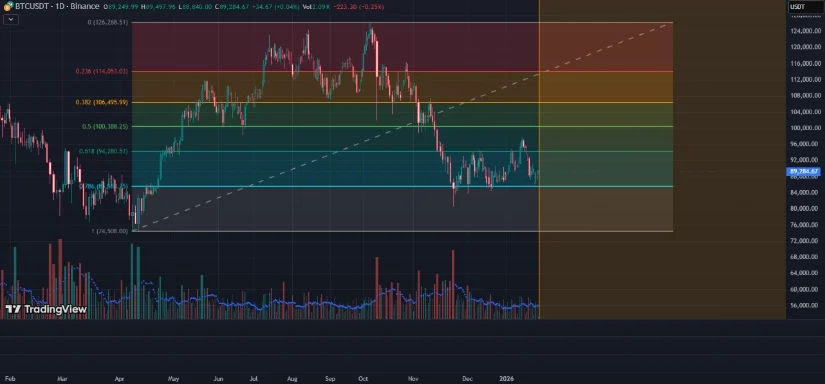The width and height of the screenshot is (825, 384).
Task: Click the Dec label on time axis
Action: pyautogui.click(x=467, y=378)
